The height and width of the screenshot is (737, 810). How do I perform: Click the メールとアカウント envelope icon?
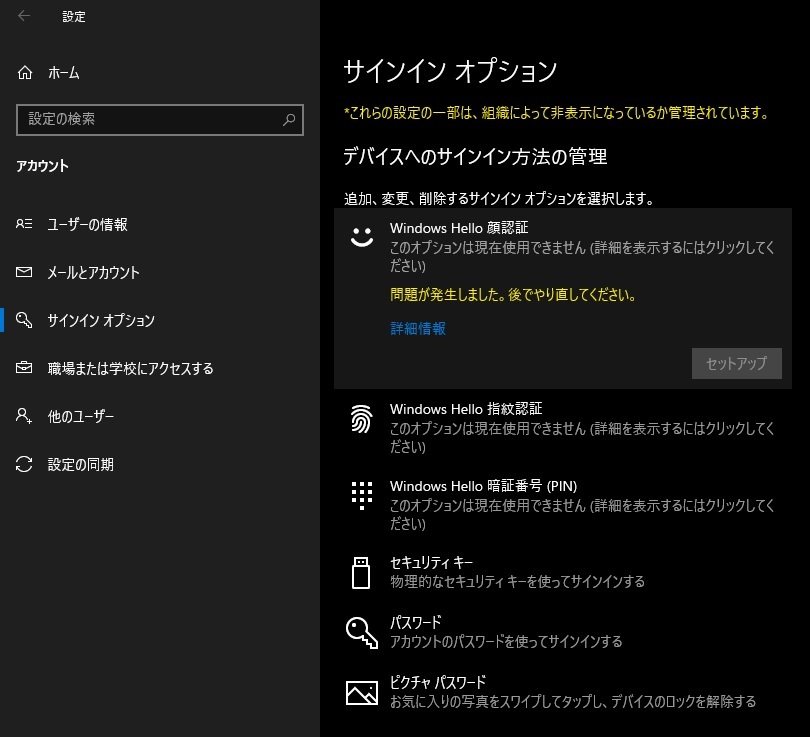24,272
